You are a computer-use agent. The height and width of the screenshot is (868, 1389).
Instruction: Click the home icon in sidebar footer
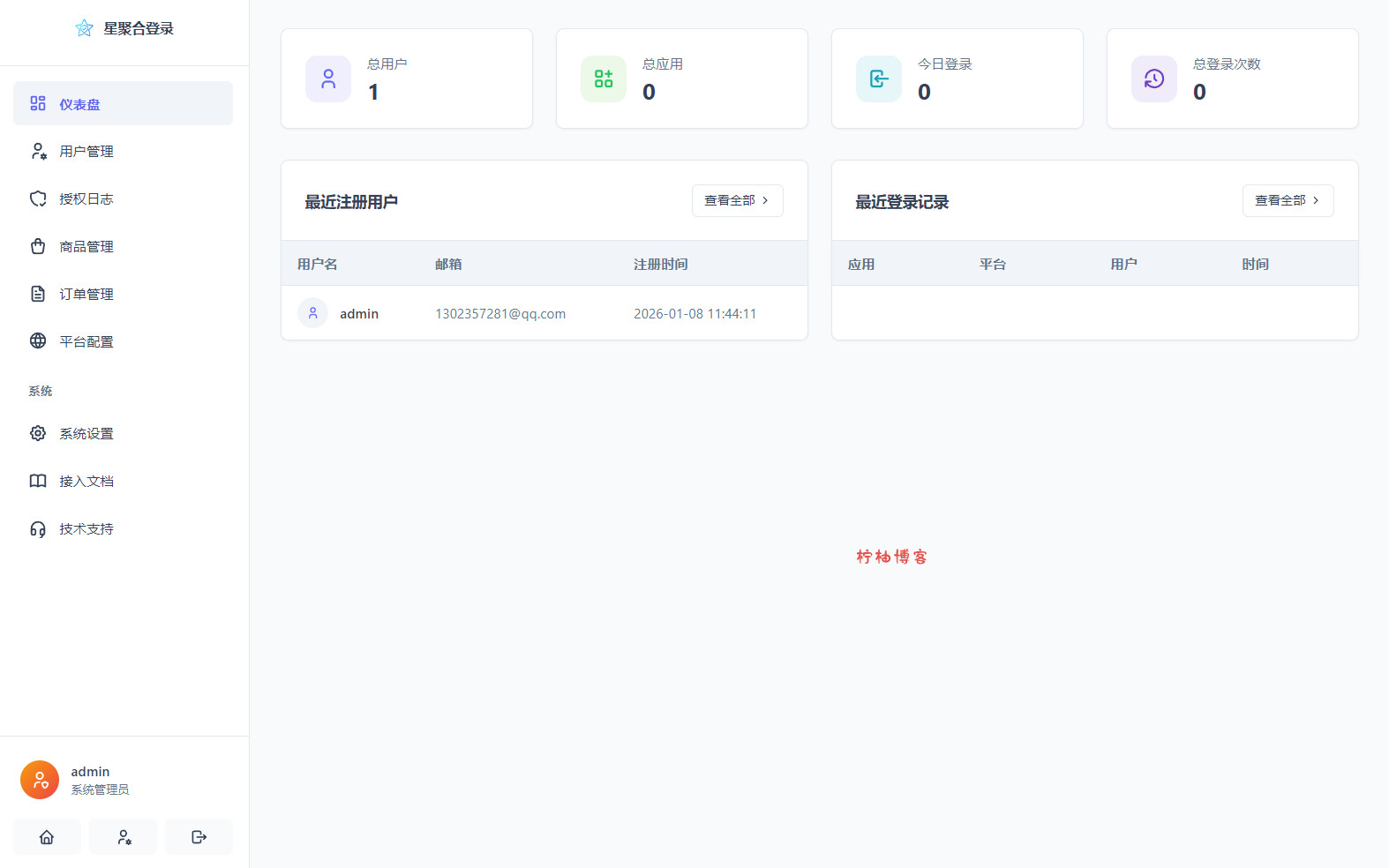(x=47, y=837)
